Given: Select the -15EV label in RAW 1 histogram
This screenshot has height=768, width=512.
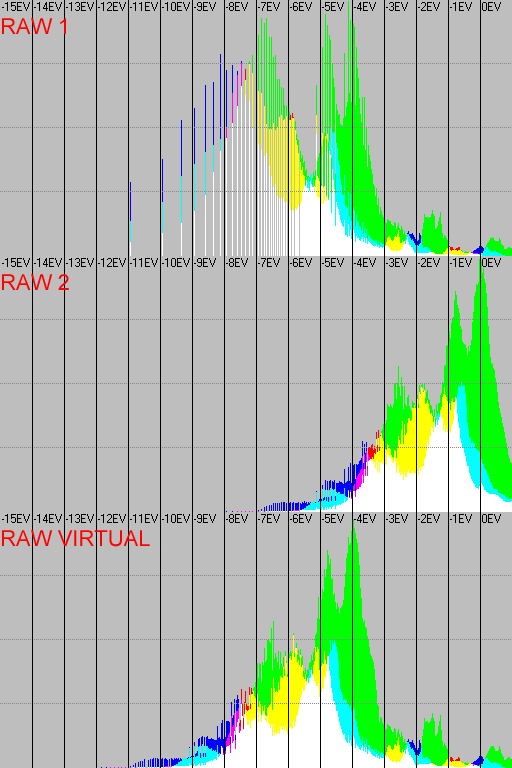Looking at the screenshot, I should 16,7.
